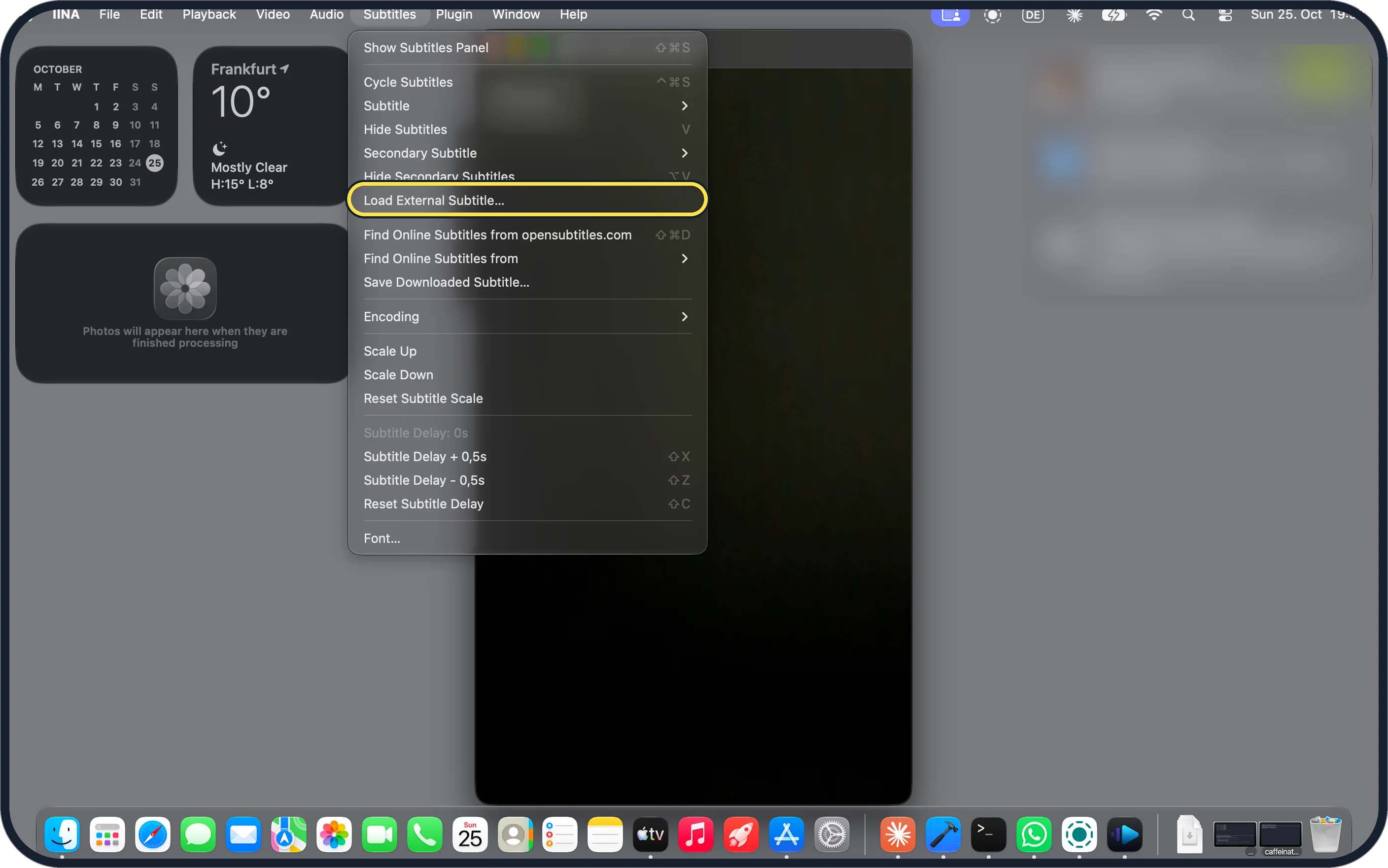Open the File menu
The image size is (1388, 868).
109,14
